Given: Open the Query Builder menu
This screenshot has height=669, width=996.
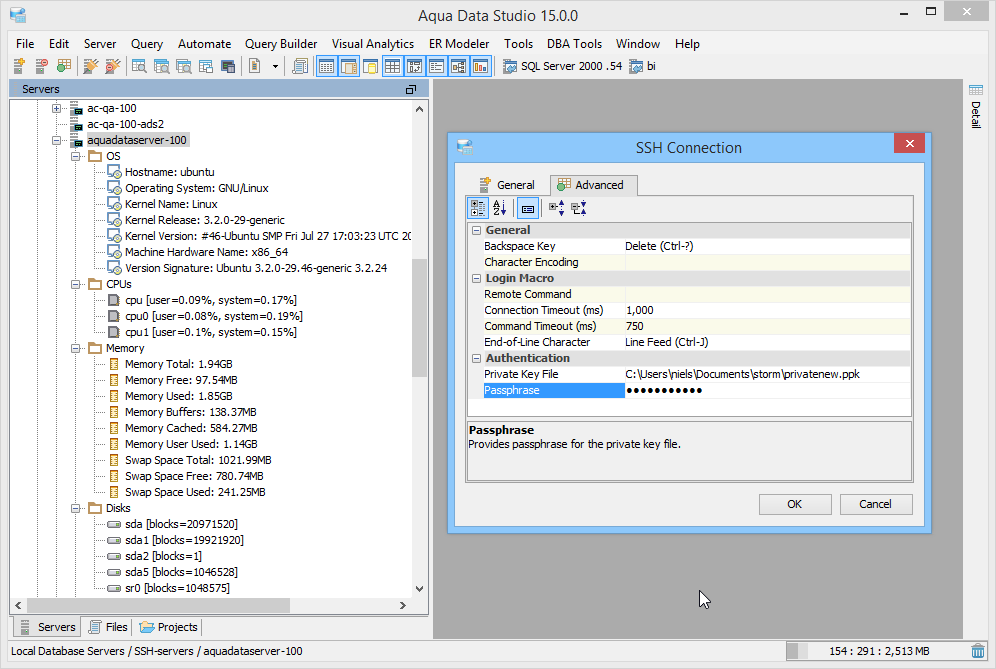Looking at the screenshot, I should (x=281, y=44).
